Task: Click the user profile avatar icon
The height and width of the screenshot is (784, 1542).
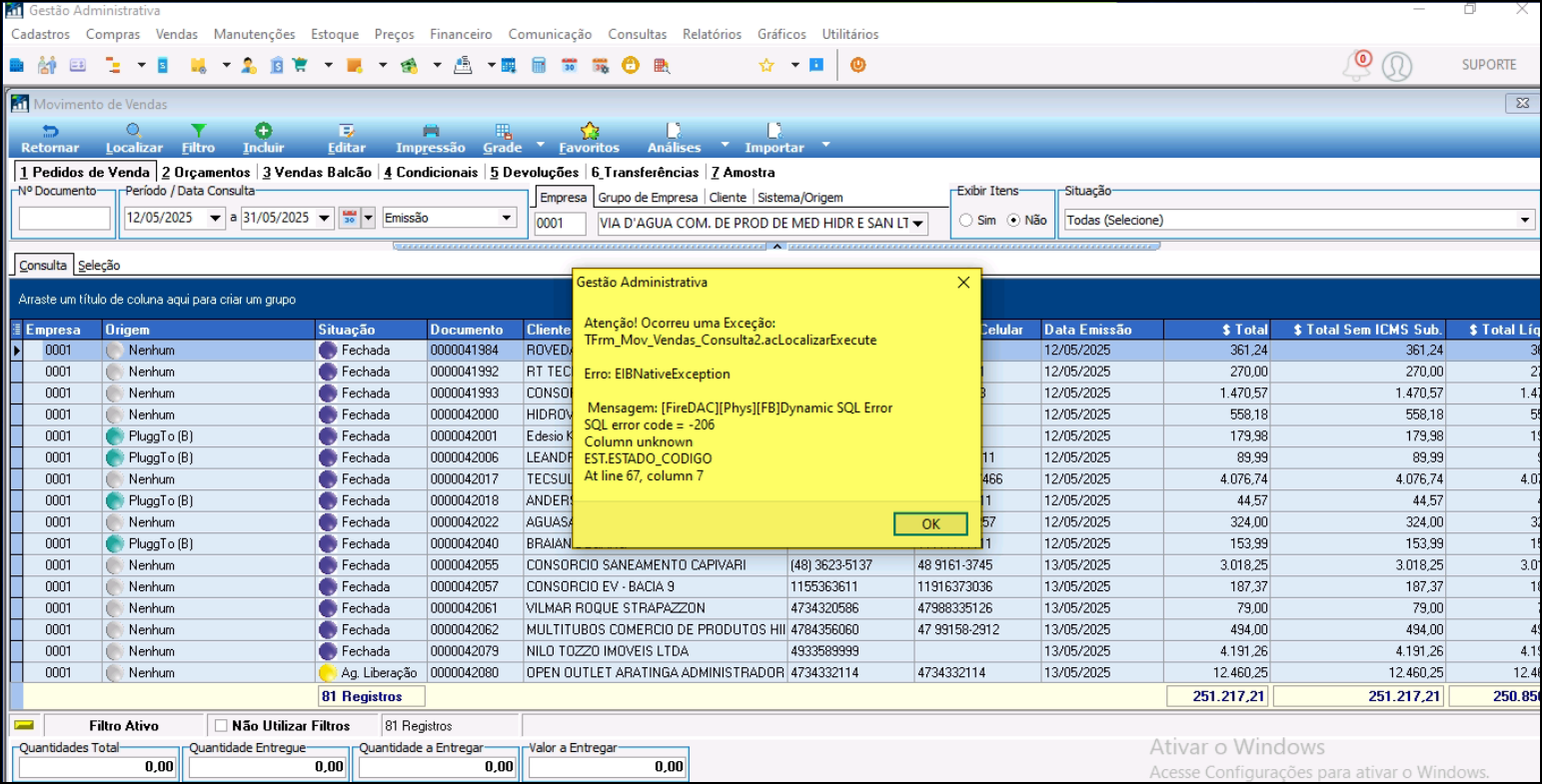Action: coord(1397,66)
